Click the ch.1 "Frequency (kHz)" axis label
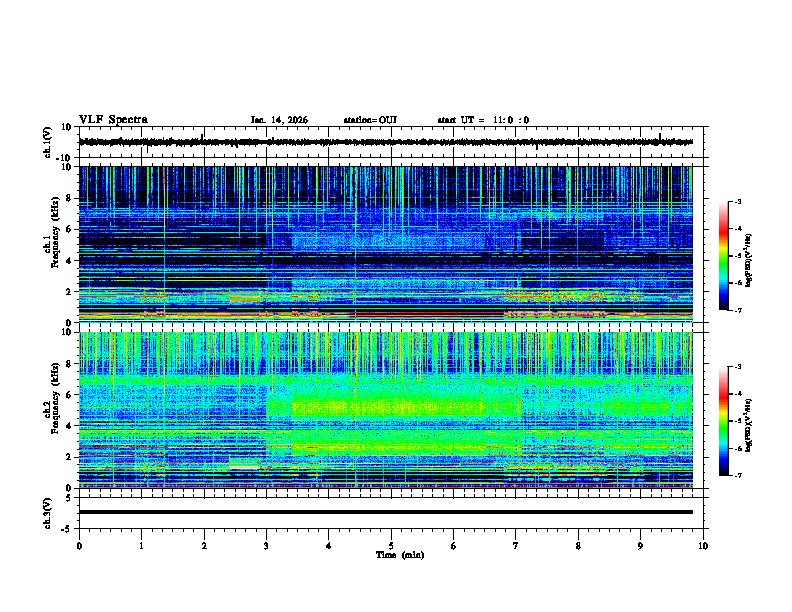Image resolution: width=792 pixels, height=612 pixels. tap(56, 233)
